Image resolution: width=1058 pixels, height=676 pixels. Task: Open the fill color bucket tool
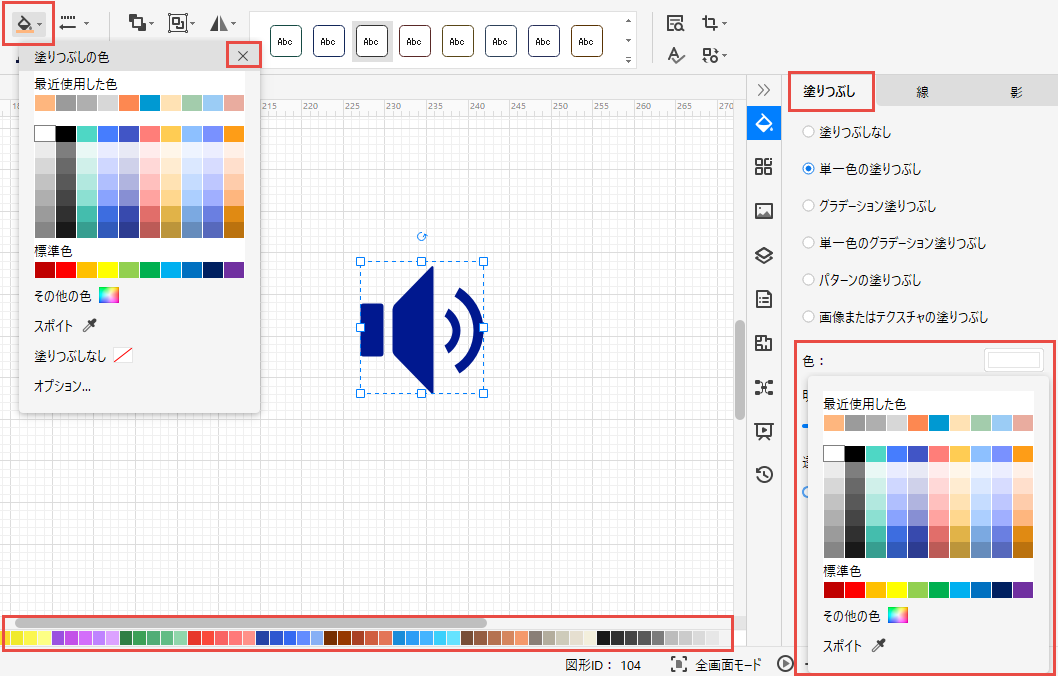click(23, 22)
